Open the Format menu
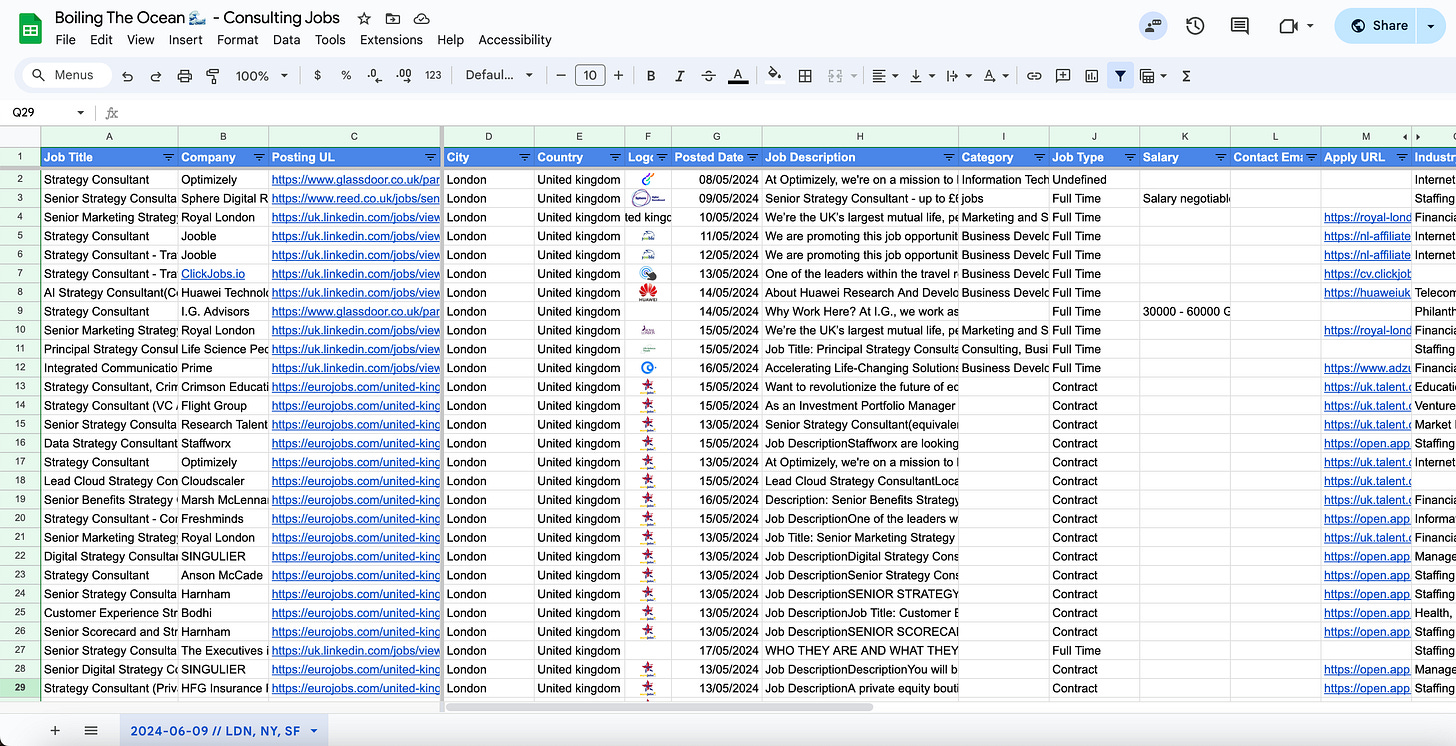This screenshot has width=1456, height=746. 238,40
